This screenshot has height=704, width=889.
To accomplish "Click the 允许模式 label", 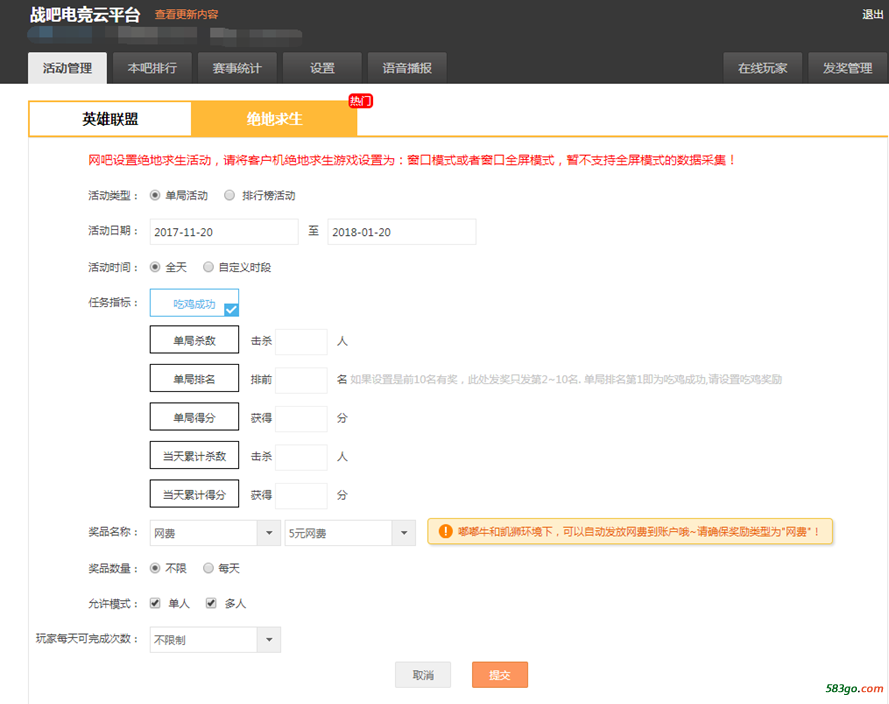I will [x=113, y=604].
